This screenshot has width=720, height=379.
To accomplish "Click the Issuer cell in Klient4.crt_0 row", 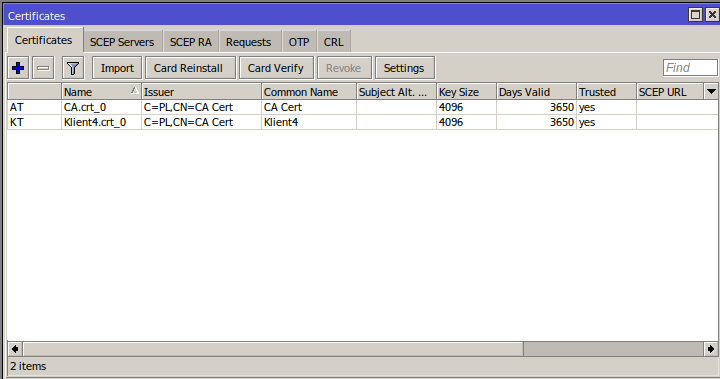I will [x=201, y=122].
